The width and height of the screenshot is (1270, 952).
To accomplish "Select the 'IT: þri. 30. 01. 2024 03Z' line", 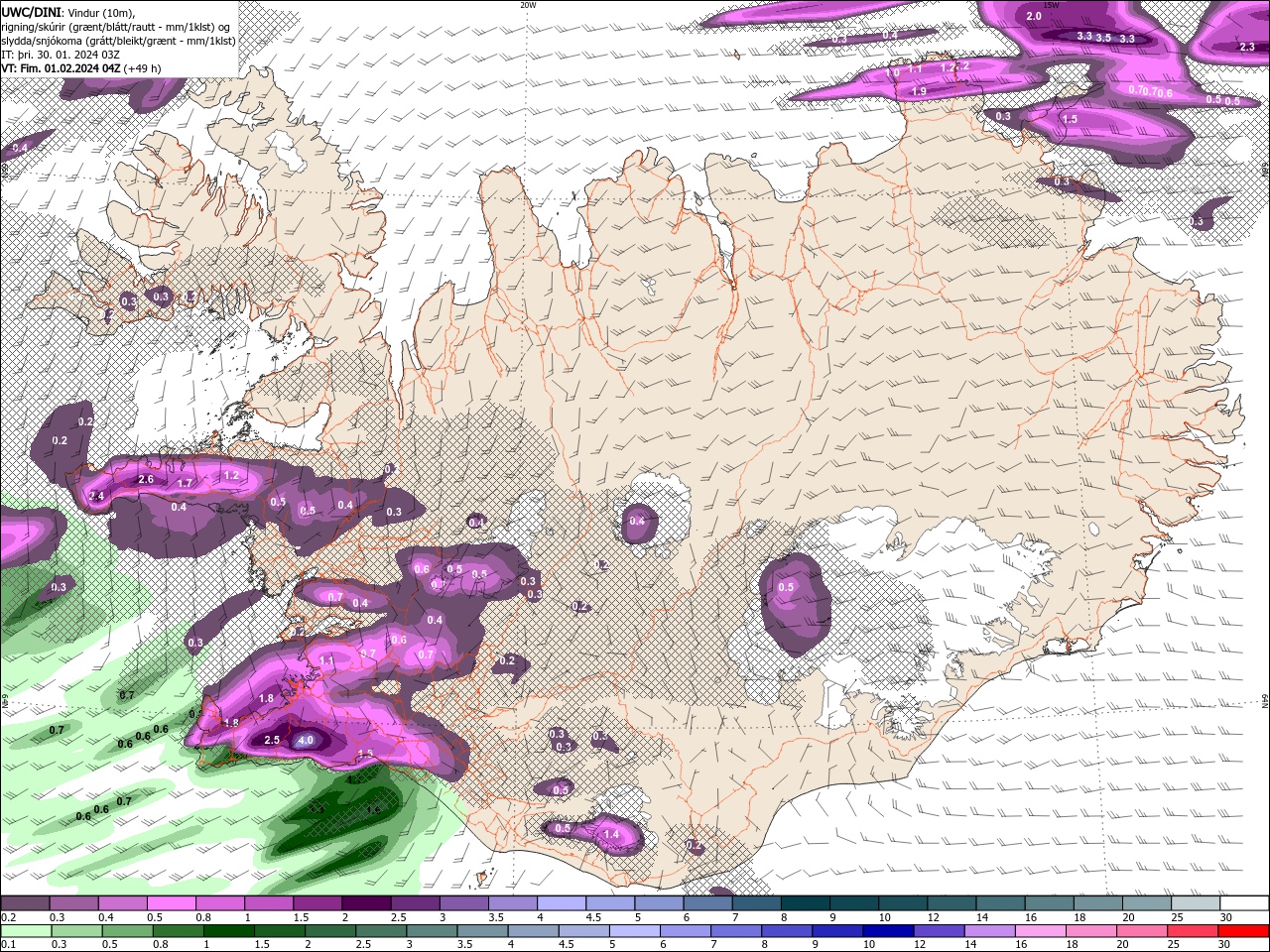I will (x=63, y=55).
